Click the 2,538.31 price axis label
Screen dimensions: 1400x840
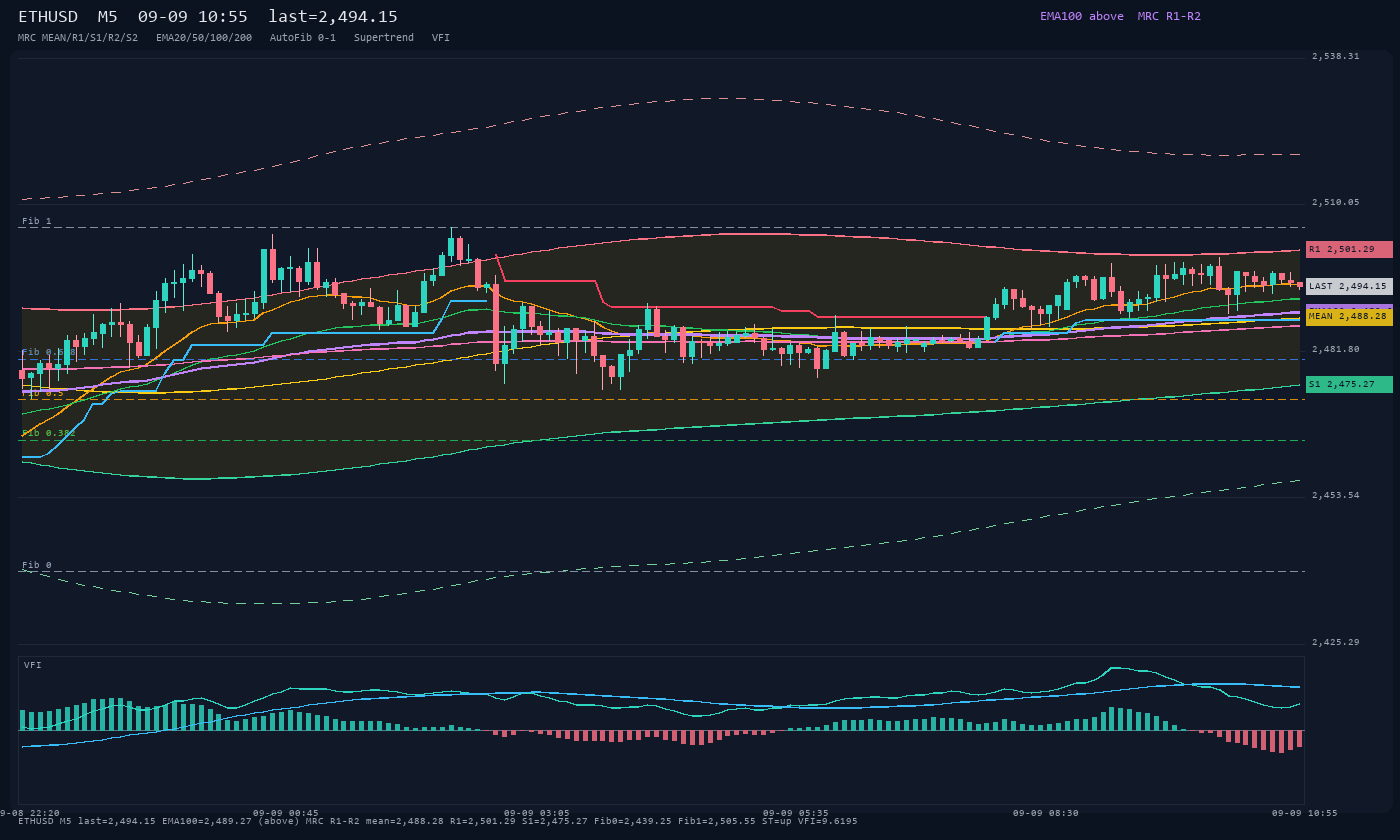pos(1336,56)
